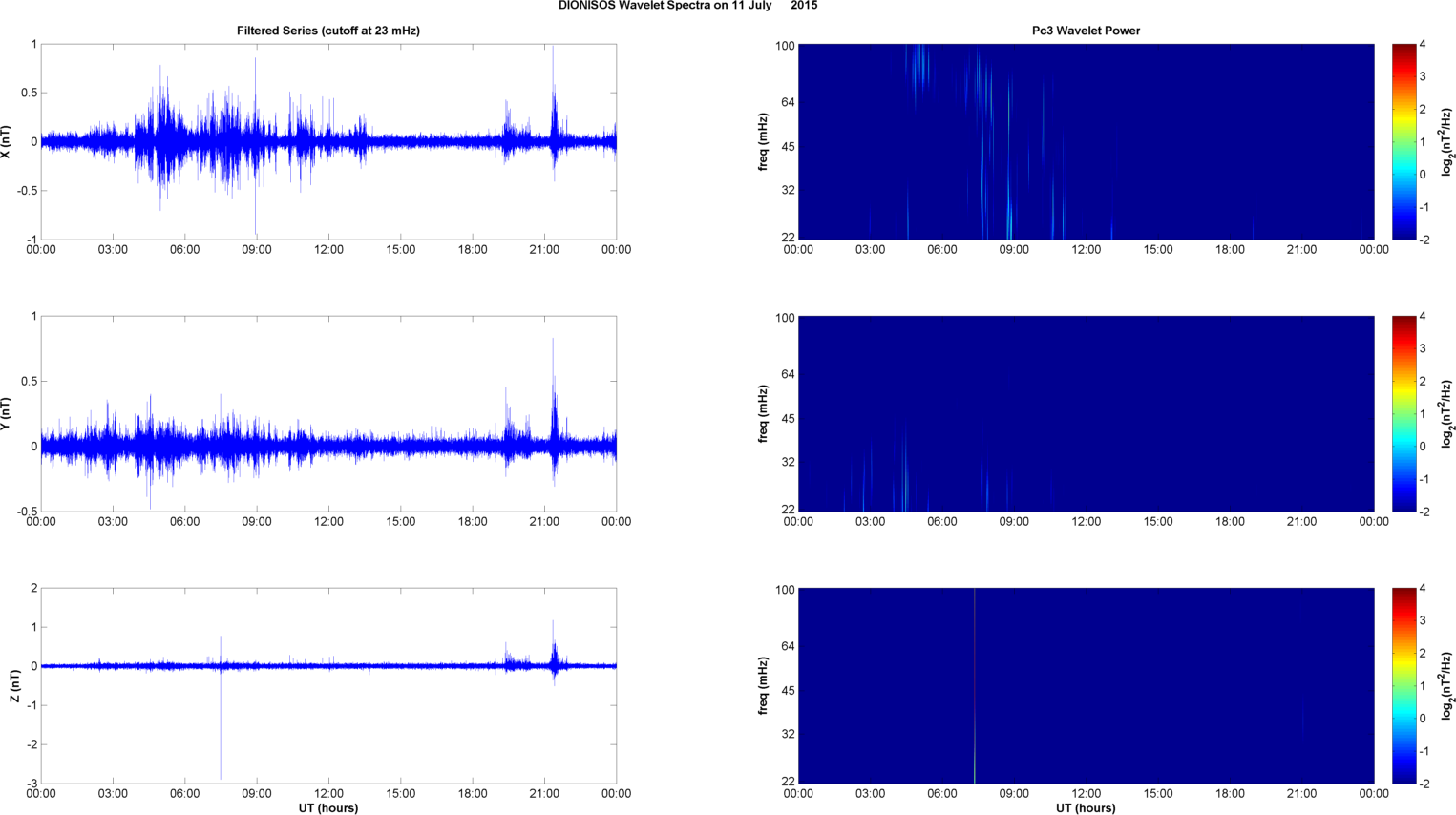
Task: Click the '09:00' tick under the X series plot
Action: tap(257, 250)
